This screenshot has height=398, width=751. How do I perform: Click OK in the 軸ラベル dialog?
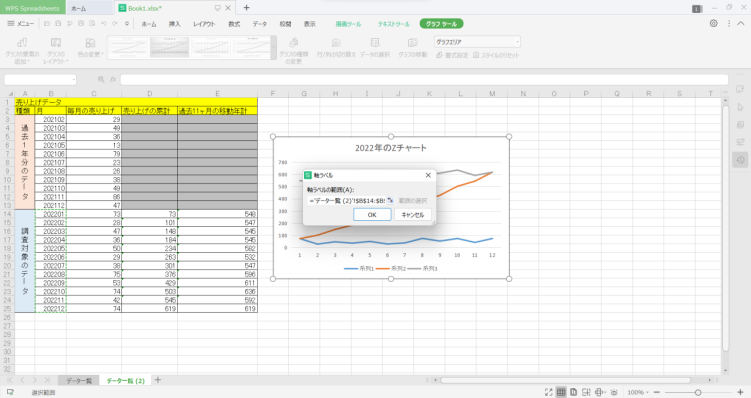(372, 215)
